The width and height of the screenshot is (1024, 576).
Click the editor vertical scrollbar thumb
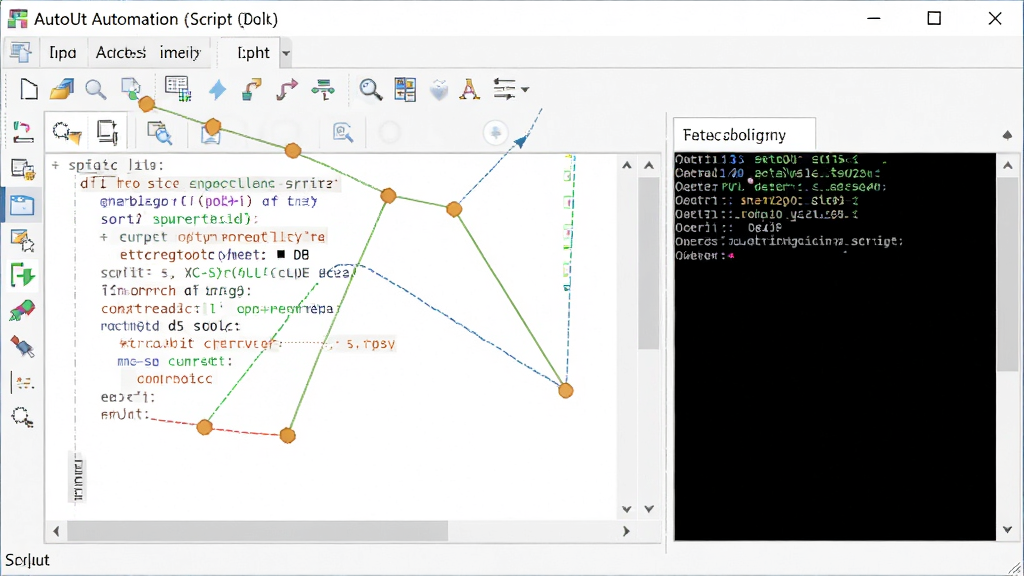(x=648, y=264)
